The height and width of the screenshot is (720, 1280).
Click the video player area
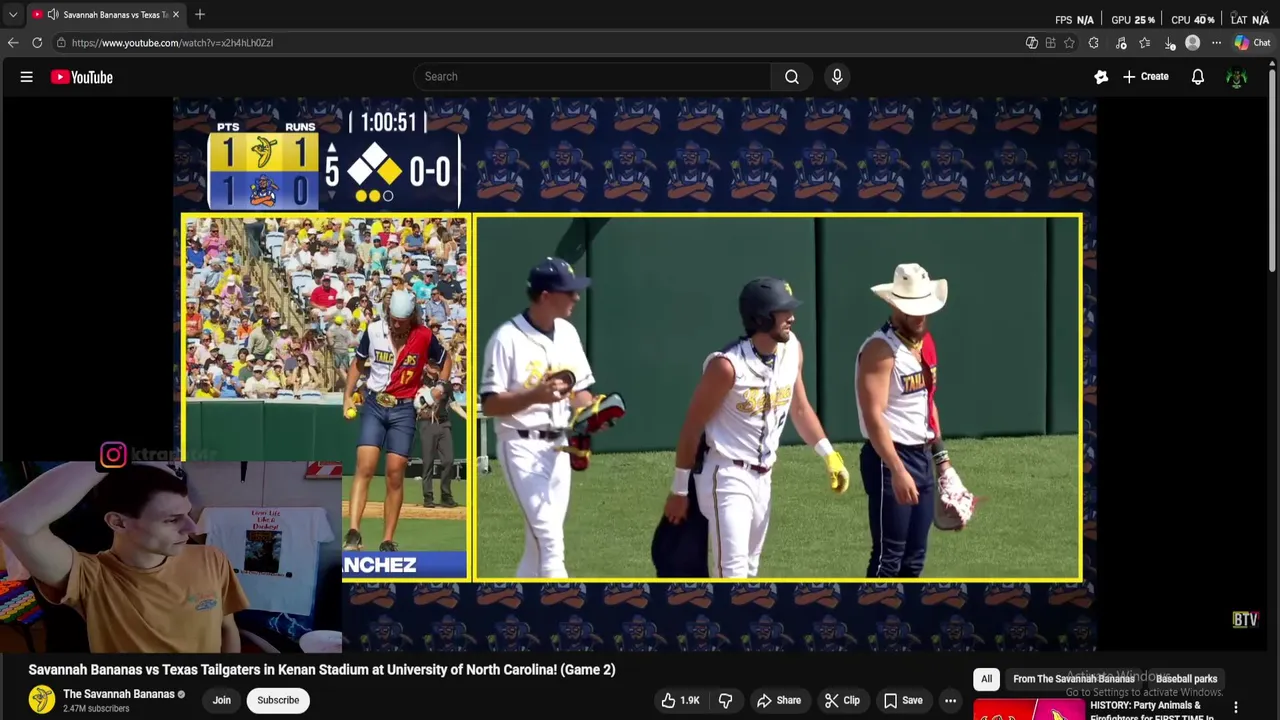click(634, 375)
